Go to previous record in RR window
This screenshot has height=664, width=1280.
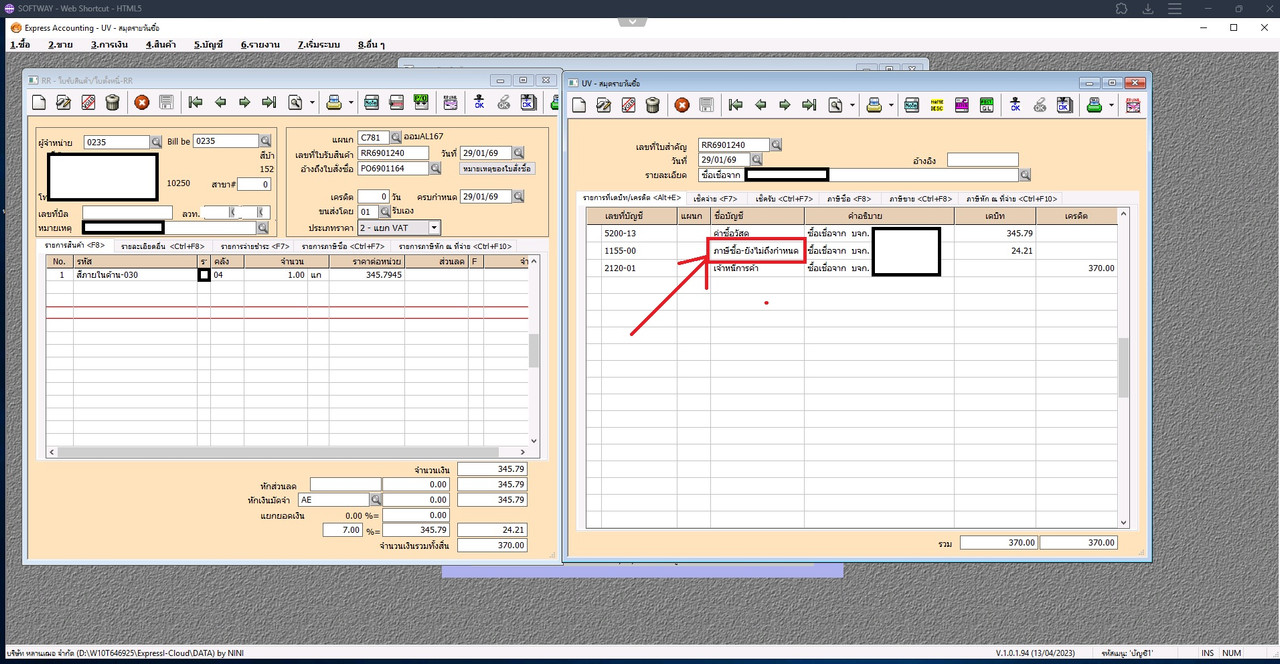(220, 102)
